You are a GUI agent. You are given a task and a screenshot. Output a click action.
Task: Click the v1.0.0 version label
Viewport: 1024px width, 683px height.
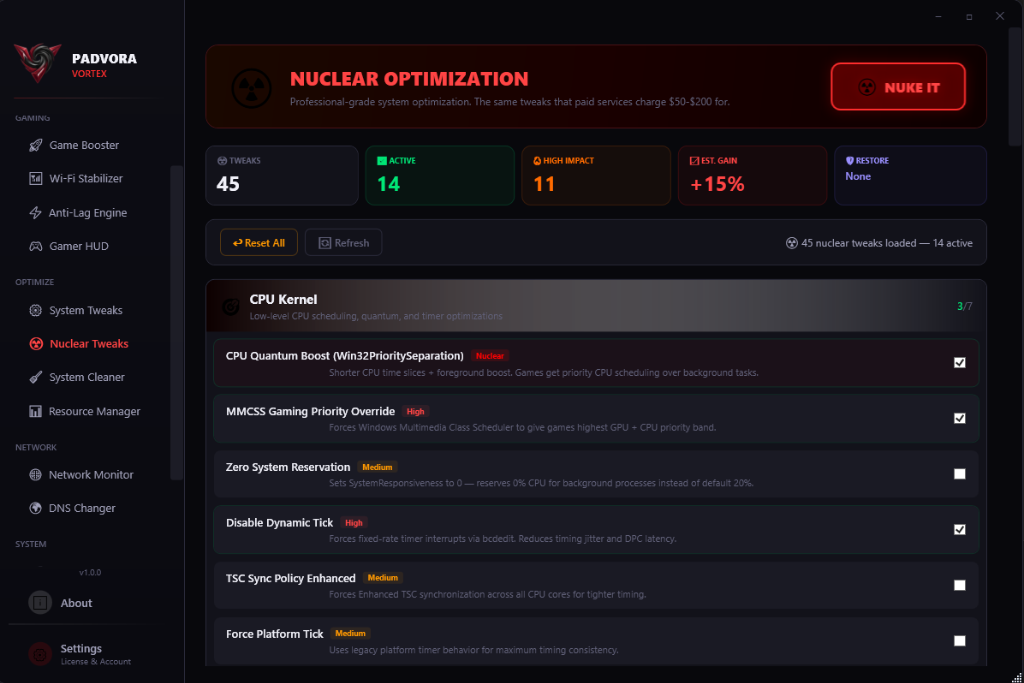tap(90, 572)
